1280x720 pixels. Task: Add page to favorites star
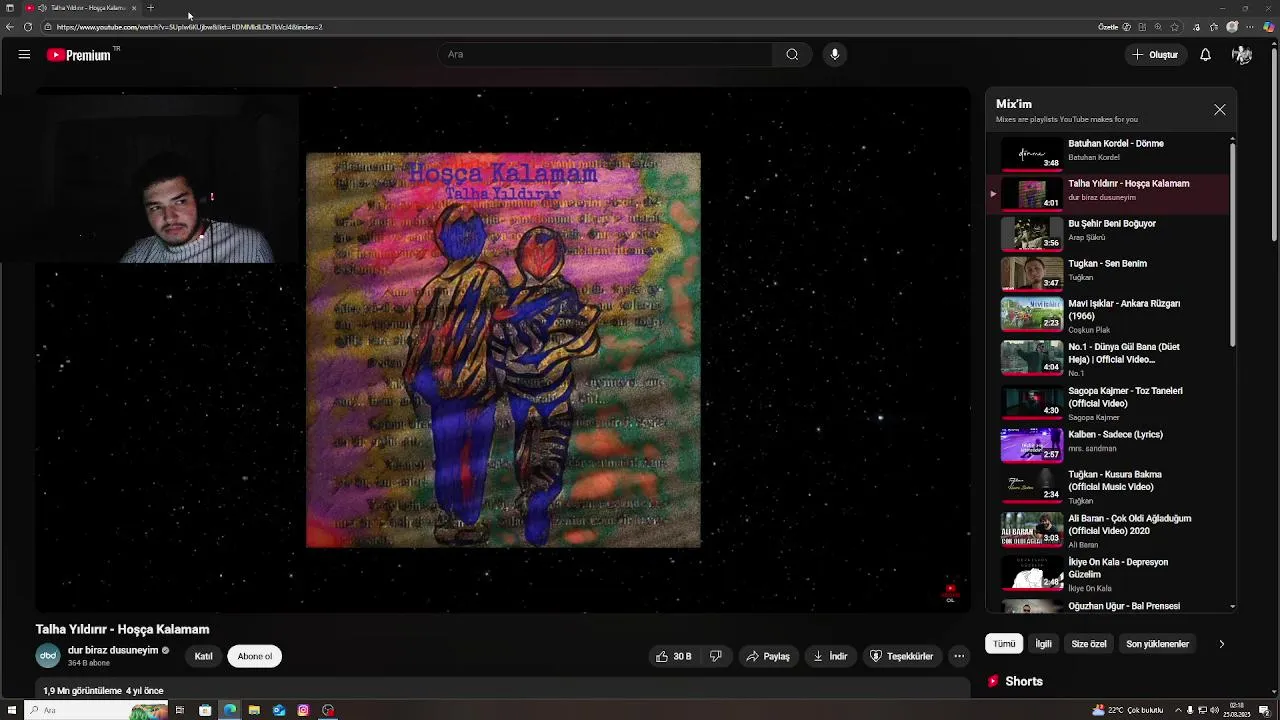(x=1175, y=27)
